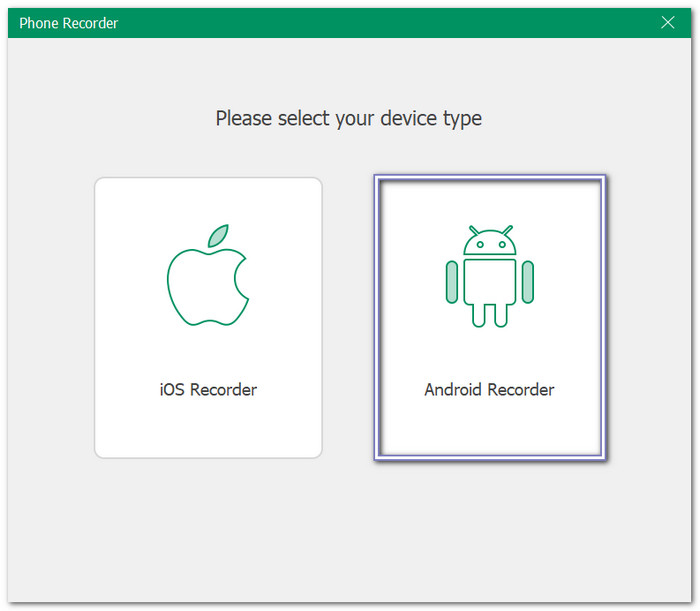Choose the Android Recorder label

[489, 390]
